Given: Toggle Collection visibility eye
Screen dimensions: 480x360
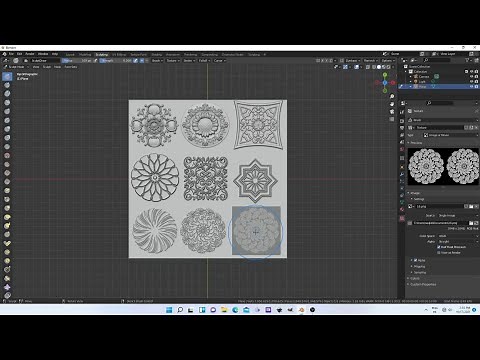Looking at the screenshot, I should [x=471, y=72].
